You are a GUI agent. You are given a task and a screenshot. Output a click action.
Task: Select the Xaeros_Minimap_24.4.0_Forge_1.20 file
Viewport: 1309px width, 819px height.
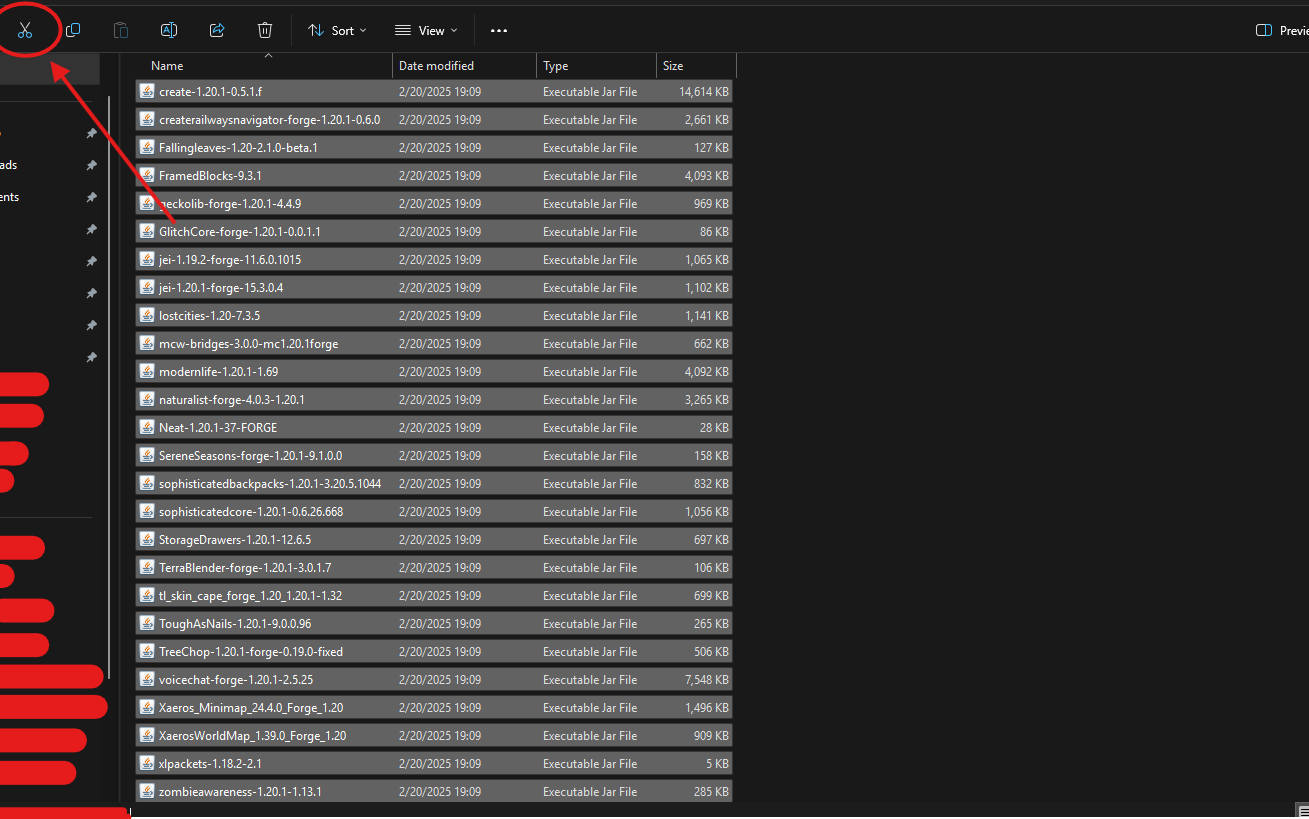point(251,707)
